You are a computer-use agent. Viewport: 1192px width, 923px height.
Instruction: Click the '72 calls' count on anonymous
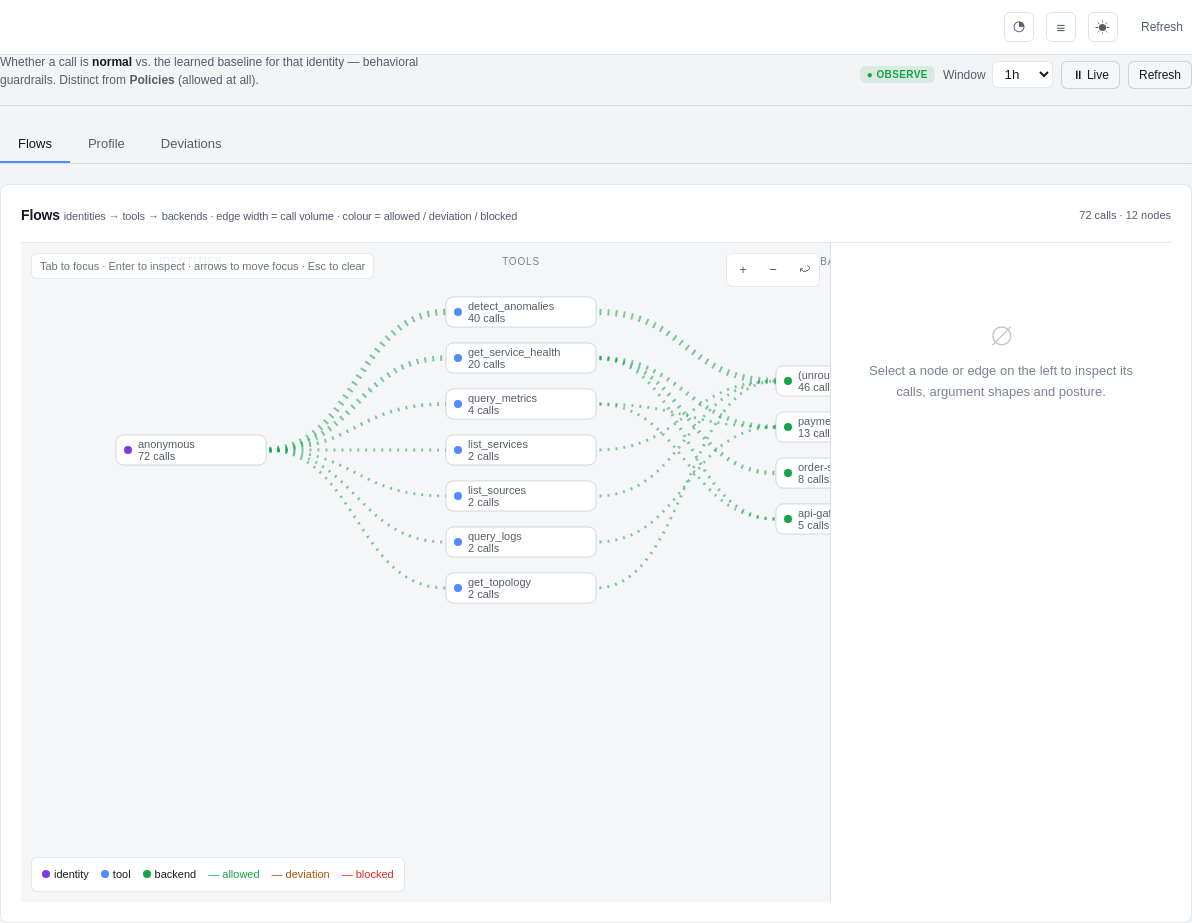click(157, 456)
